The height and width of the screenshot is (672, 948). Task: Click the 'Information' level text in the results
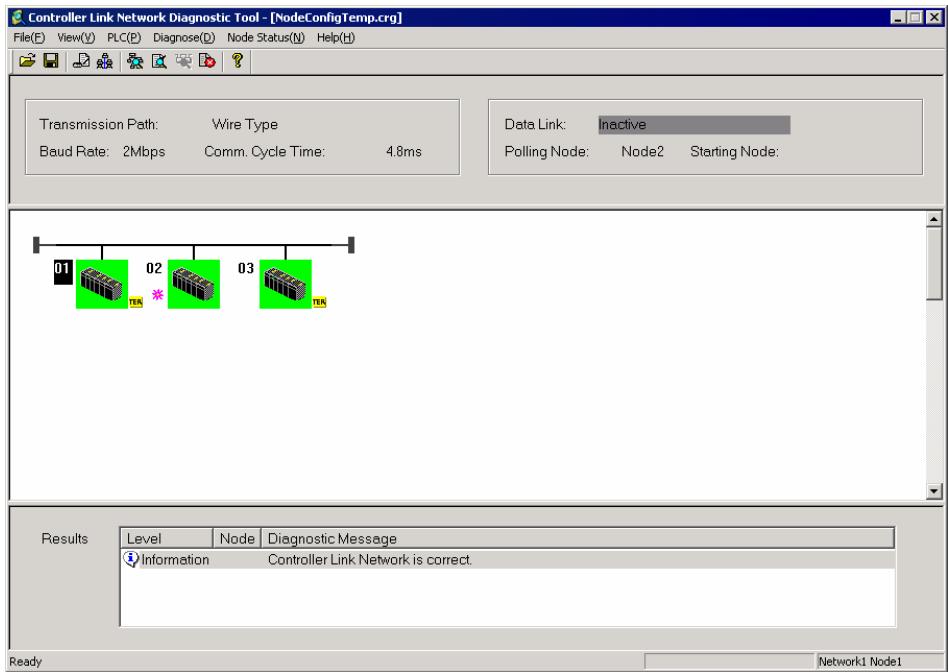coord(175,559)
